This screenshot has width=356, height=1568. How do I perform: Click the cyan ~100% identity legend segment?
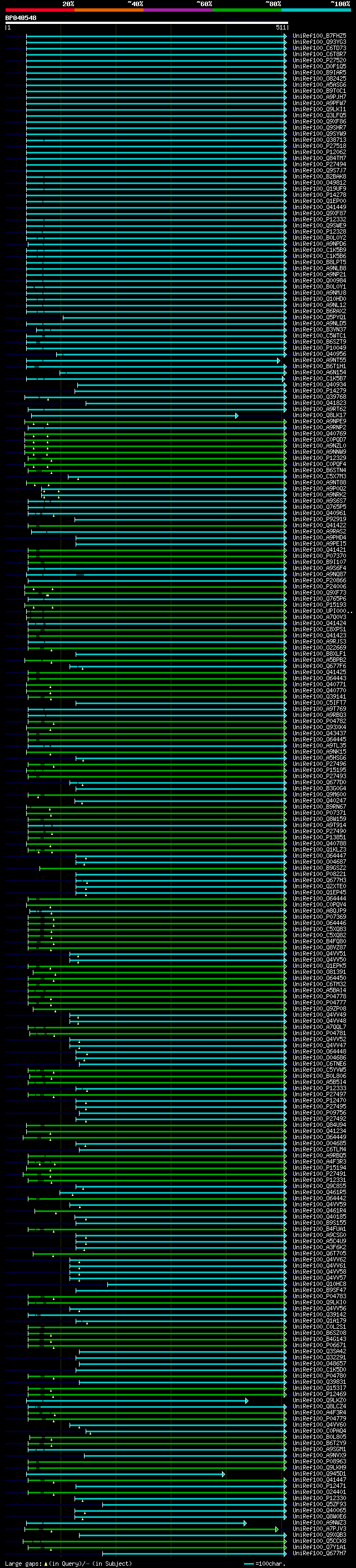tap(316, 10)
